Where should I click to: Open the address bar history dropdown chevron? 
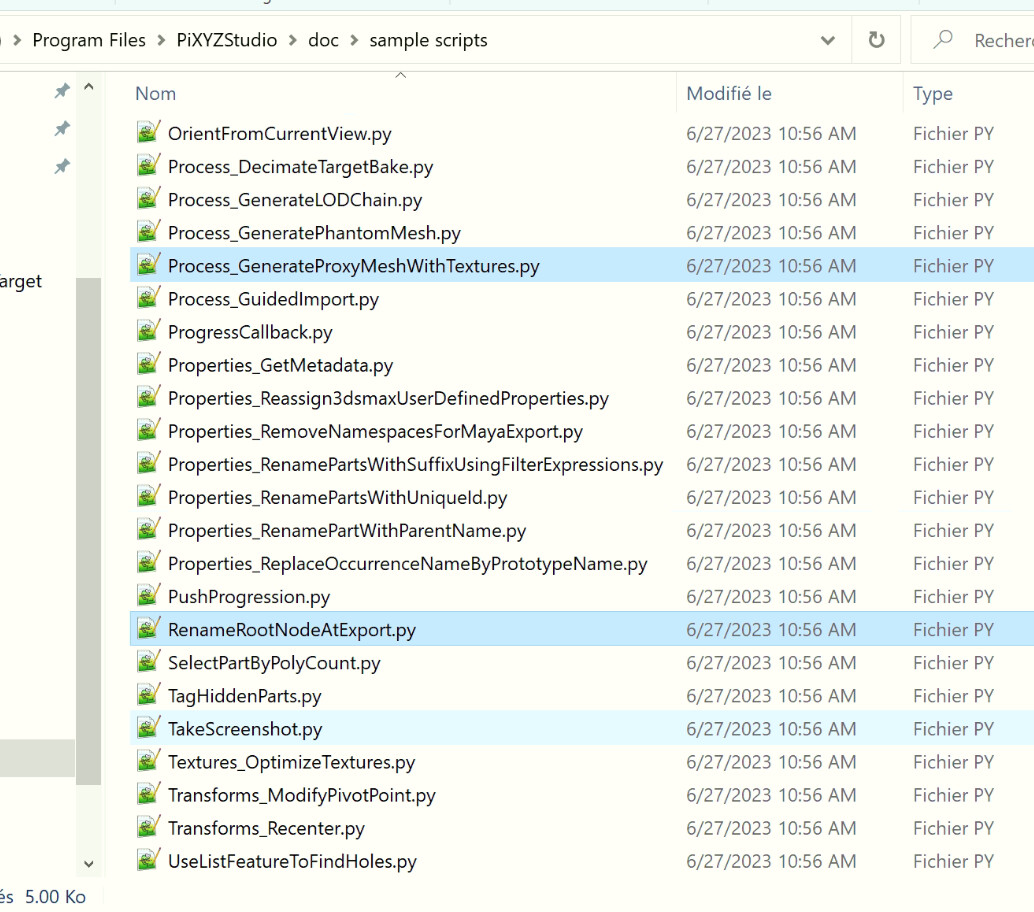[827, 40]
